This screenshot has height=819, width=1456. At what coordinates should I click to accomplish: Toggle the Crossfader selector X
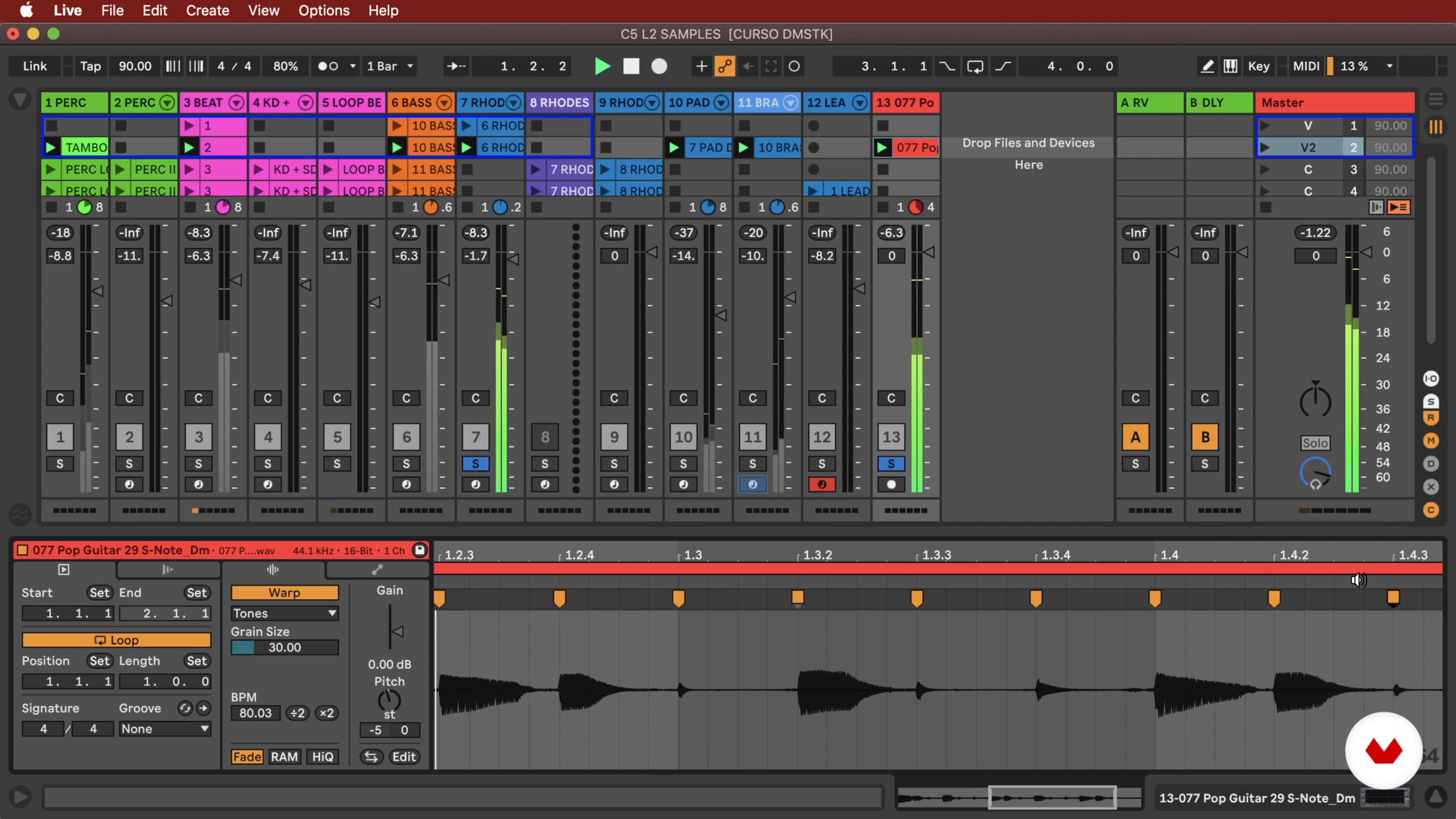click(x=1431, y=486)
